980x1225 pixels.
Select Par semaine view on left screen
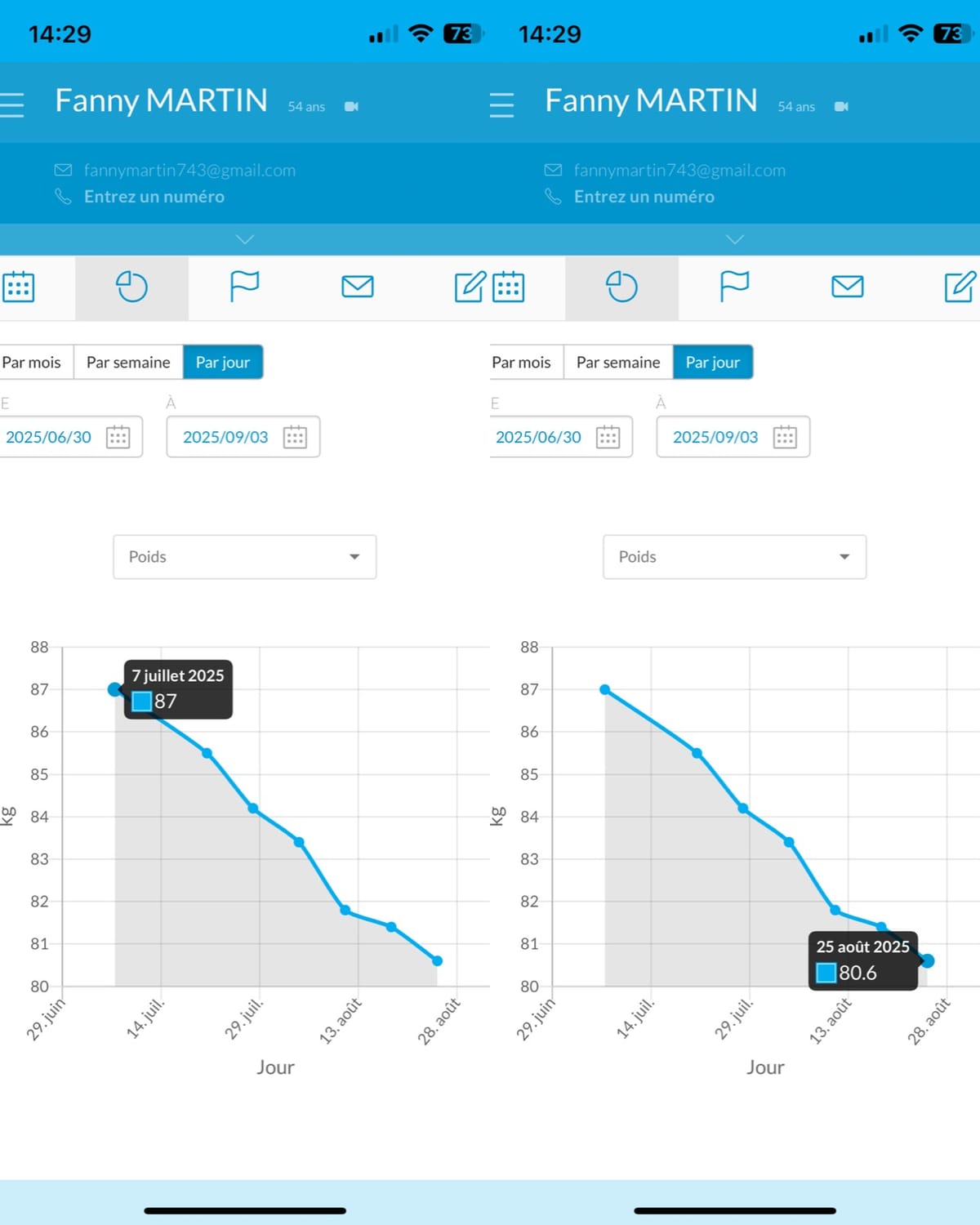click(128, 362)
